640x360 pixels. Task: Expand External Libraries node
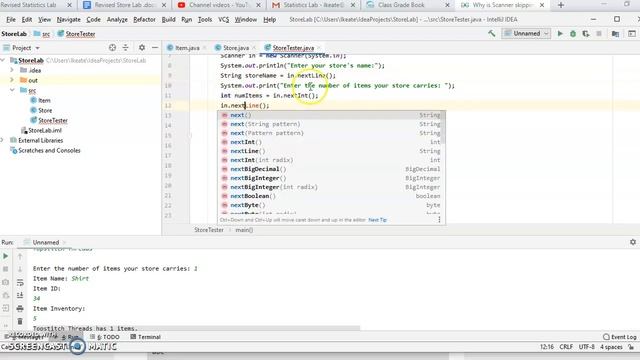[x=2, y=140]
